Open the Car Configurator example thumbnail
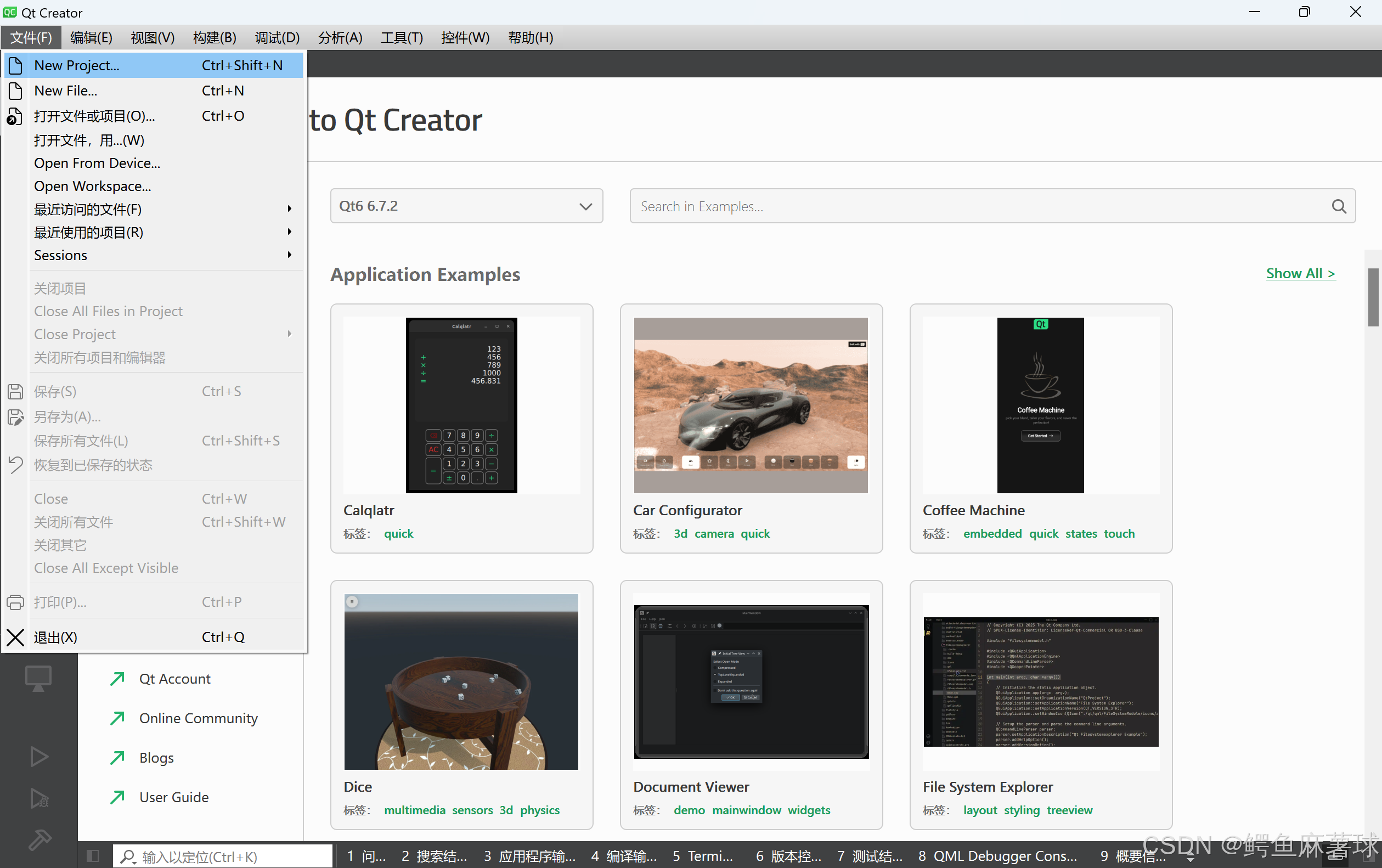The width and height of the screenshot is (1382, 868). point(751,405)
